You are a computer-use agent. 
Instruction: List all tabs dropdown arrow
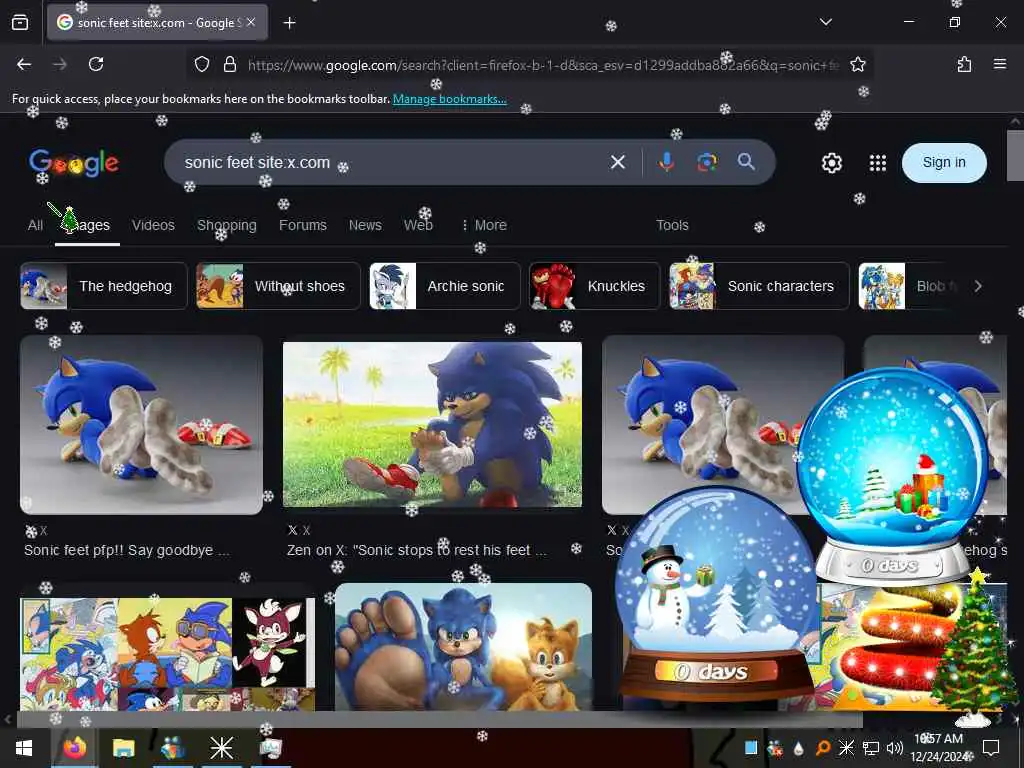click(x=825, y=22)
